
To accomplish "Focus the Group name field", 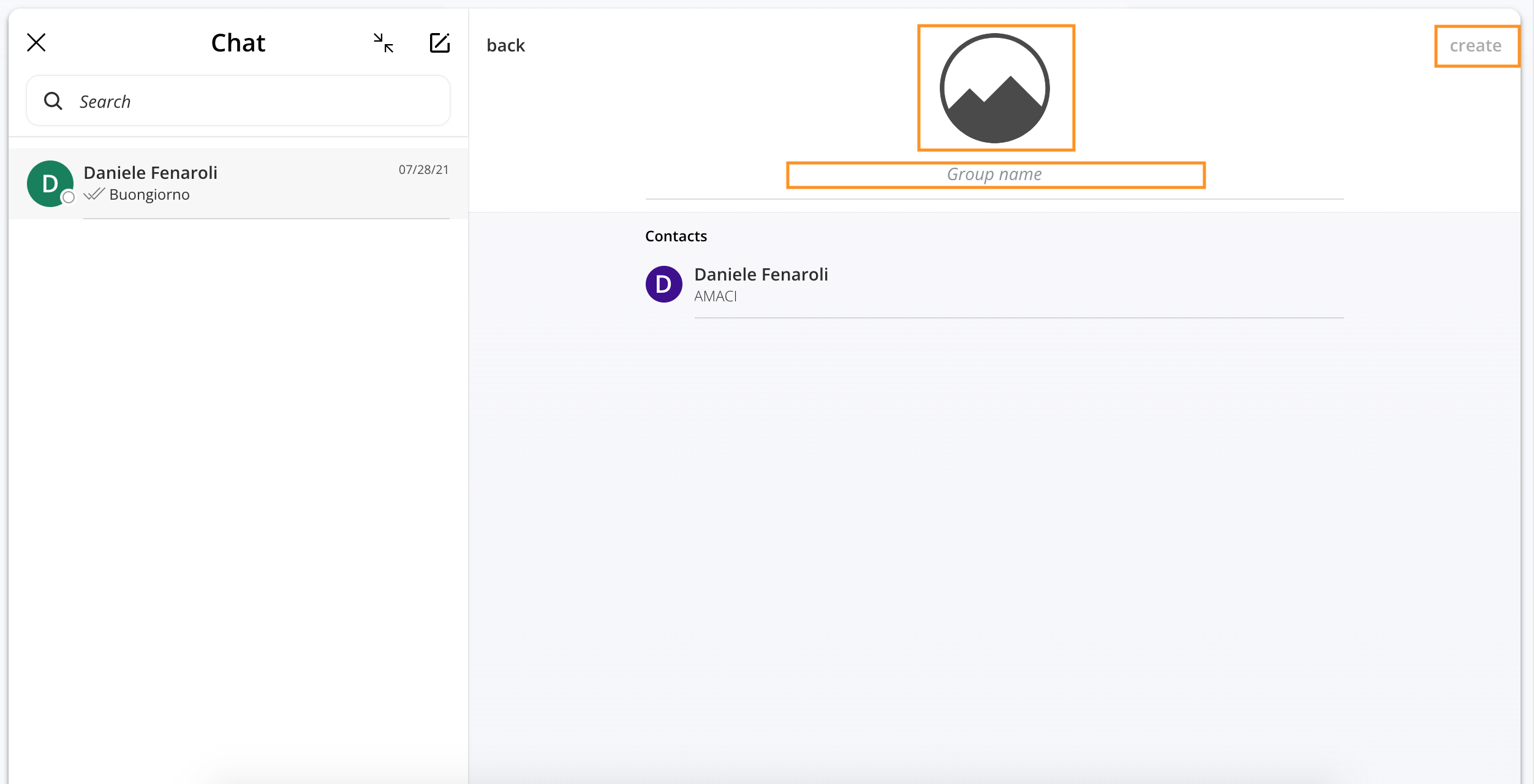I will [995, 175].
